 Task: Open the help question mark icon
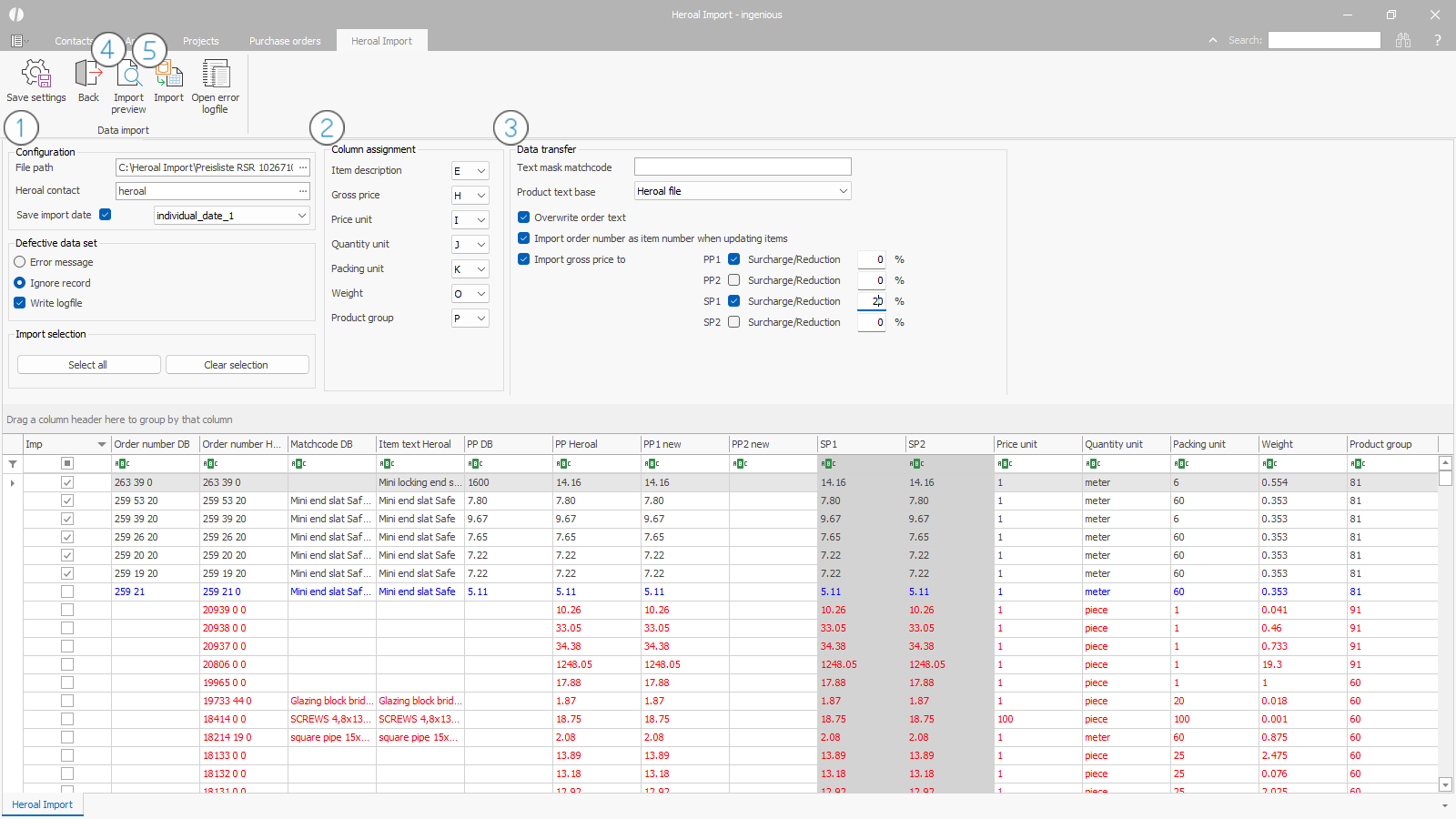coord(1438,40)
